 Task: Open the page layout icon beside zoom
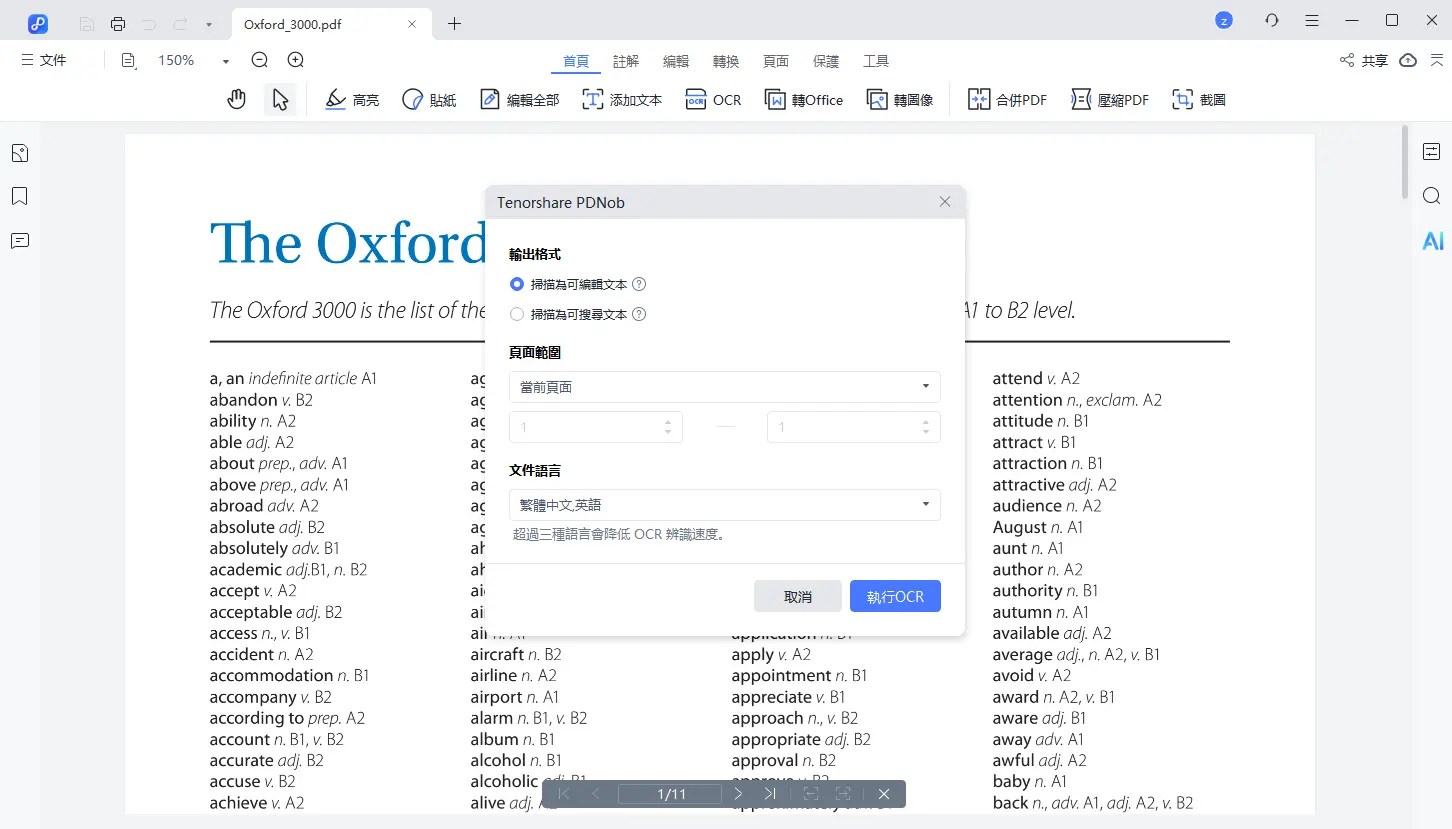(129, 61)
